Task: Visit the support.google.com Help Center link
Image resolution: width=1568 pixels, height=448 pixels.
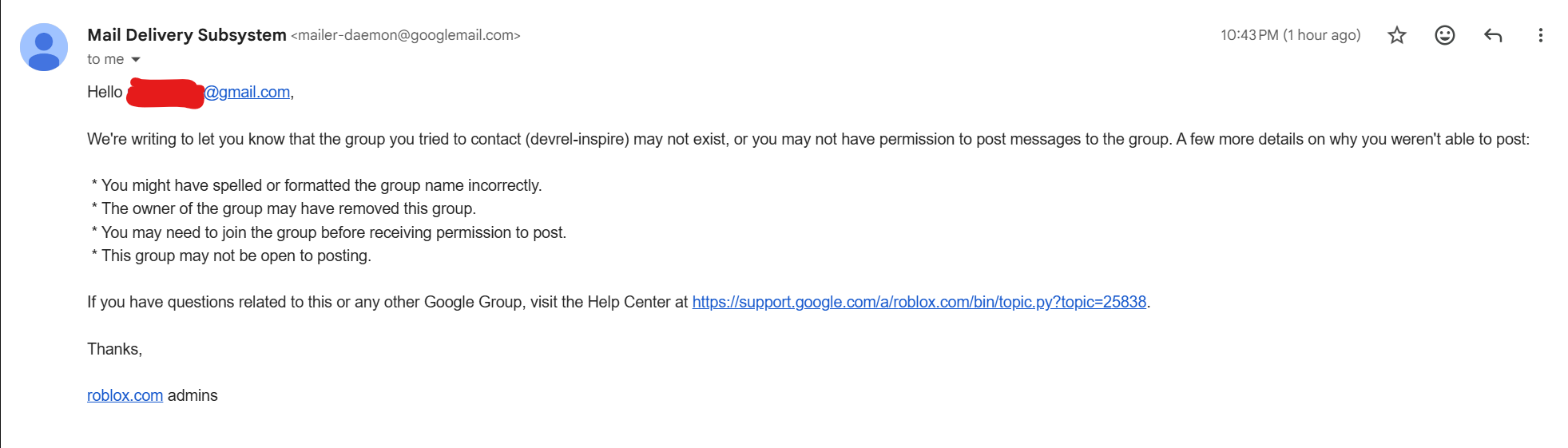Action: pos(919,302)
